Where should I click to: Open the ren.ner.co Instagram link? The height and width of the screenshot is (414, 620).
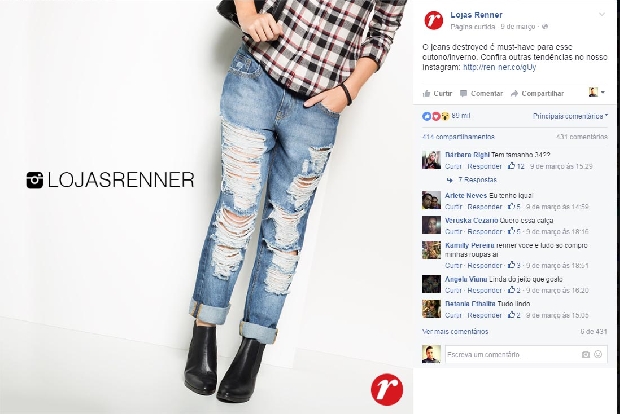[x=499, y=67]
